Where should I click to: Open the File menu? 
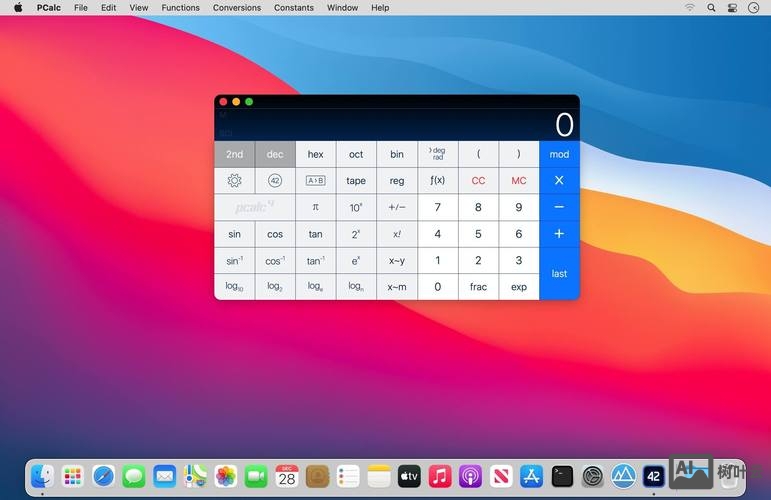point(81,7)
